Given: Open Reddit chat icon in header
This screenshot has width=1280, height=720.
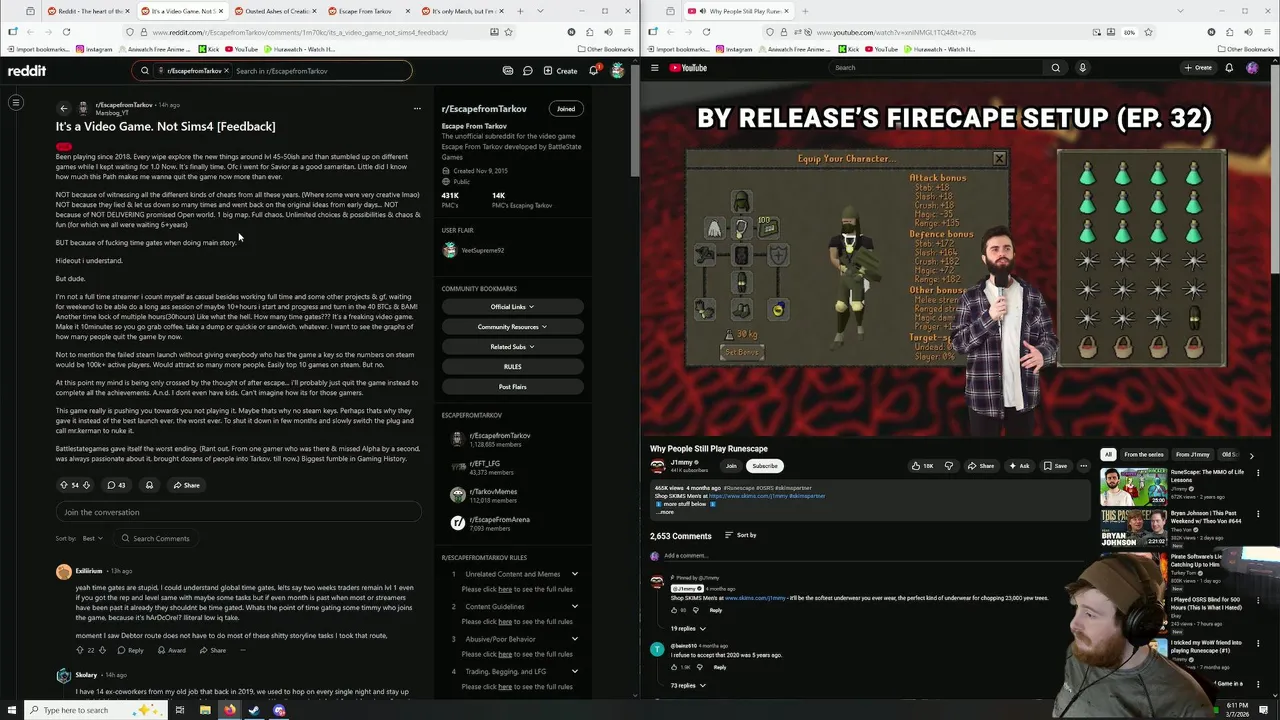Looking at the screenshot, I should tap(527, 71).
